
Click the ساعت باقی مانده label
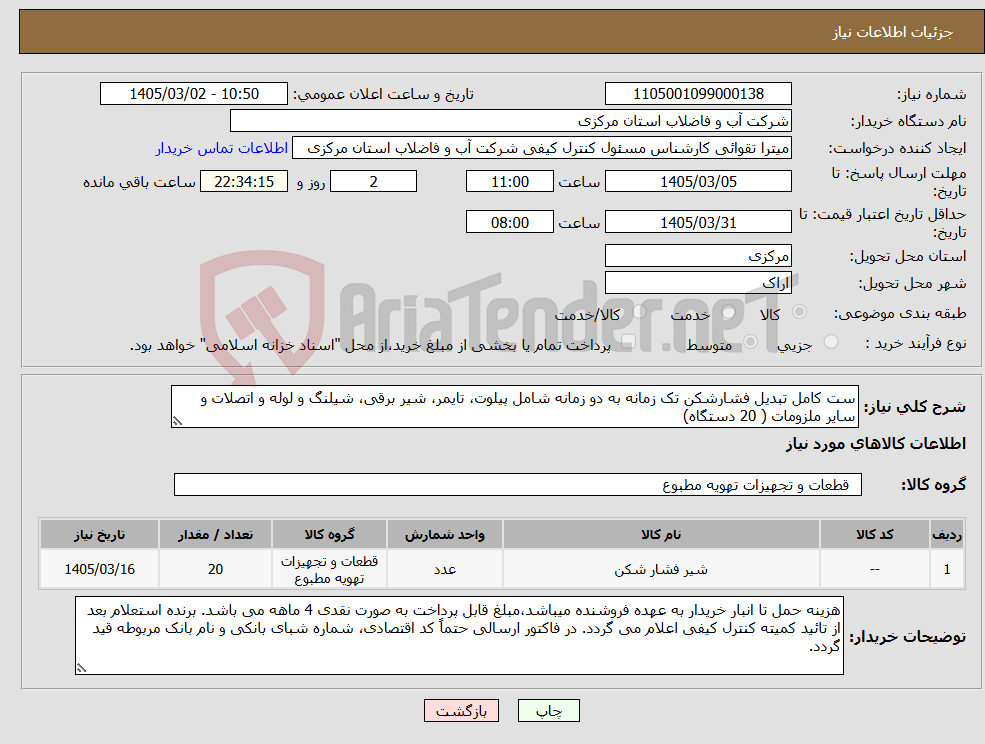point(139,182)
